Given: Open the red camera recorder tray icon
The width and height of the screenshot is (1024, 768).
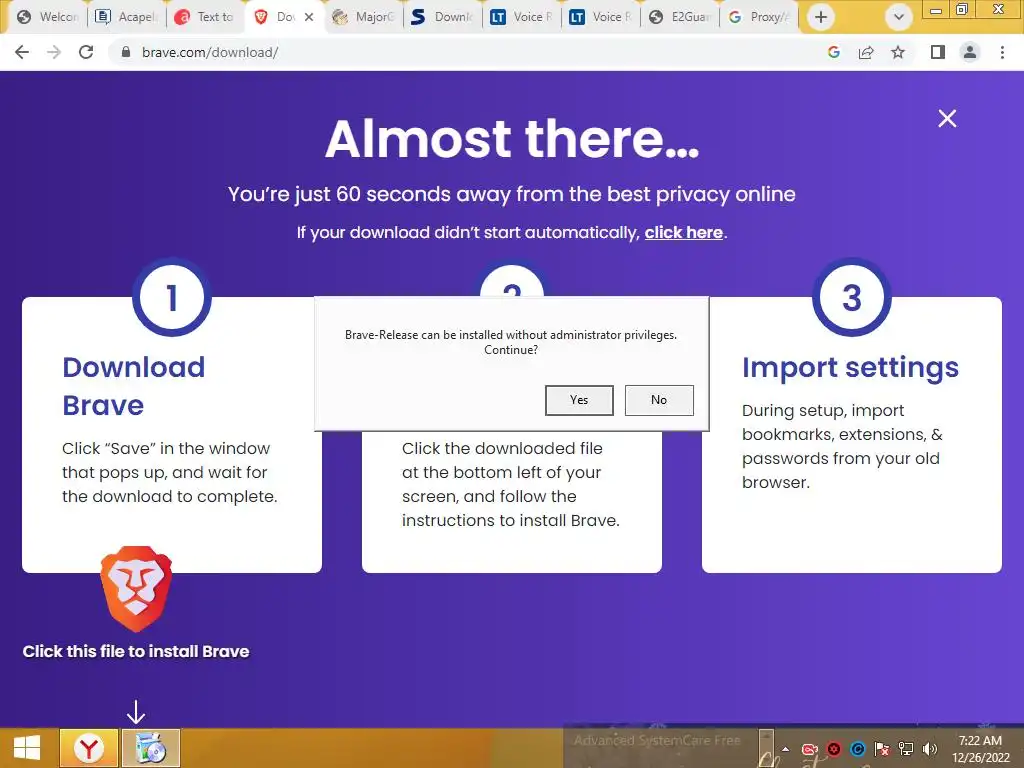Looking at the screenshot, I should click(810, 749).
